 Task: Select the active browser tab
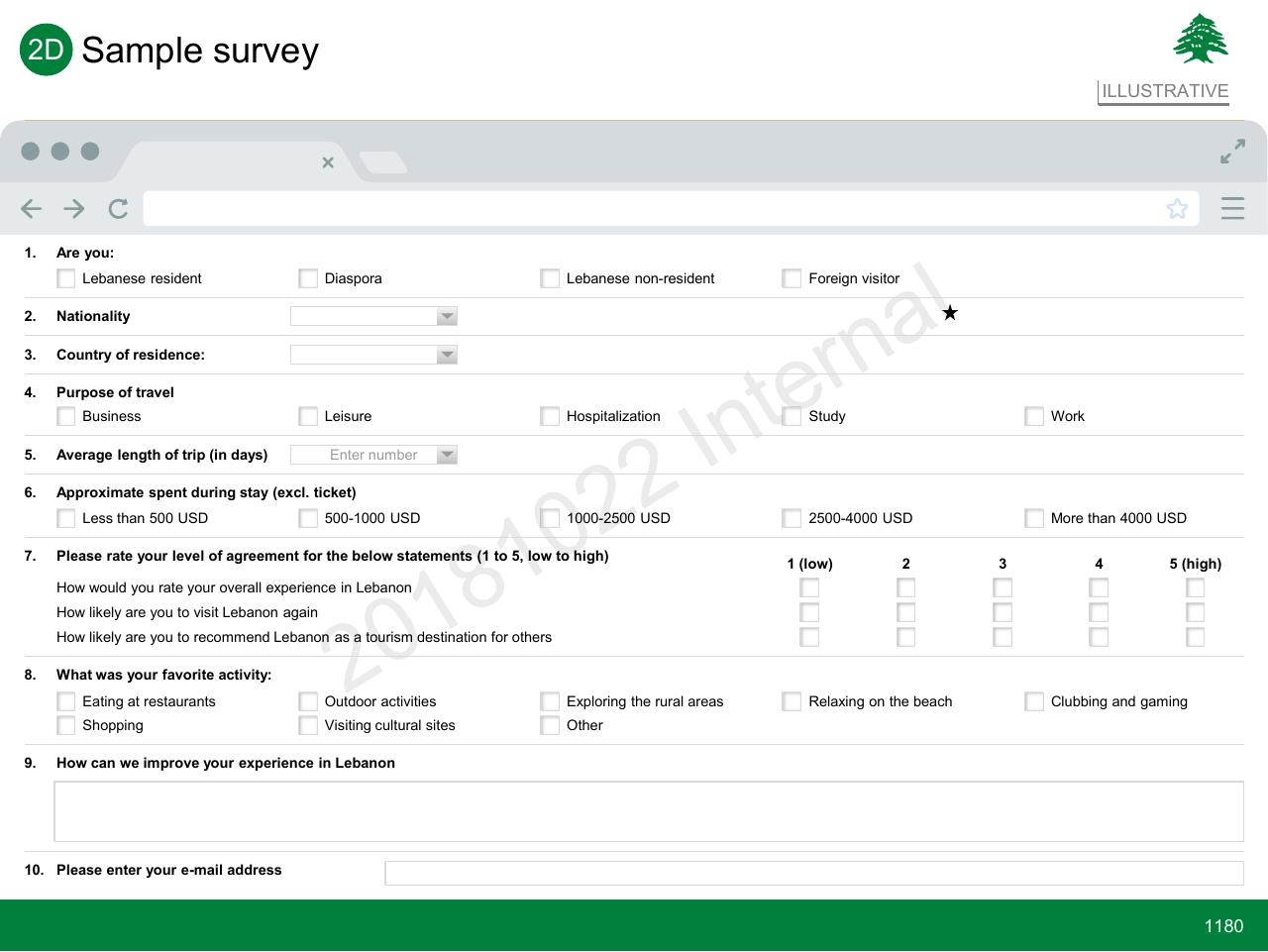pos(229,161)
